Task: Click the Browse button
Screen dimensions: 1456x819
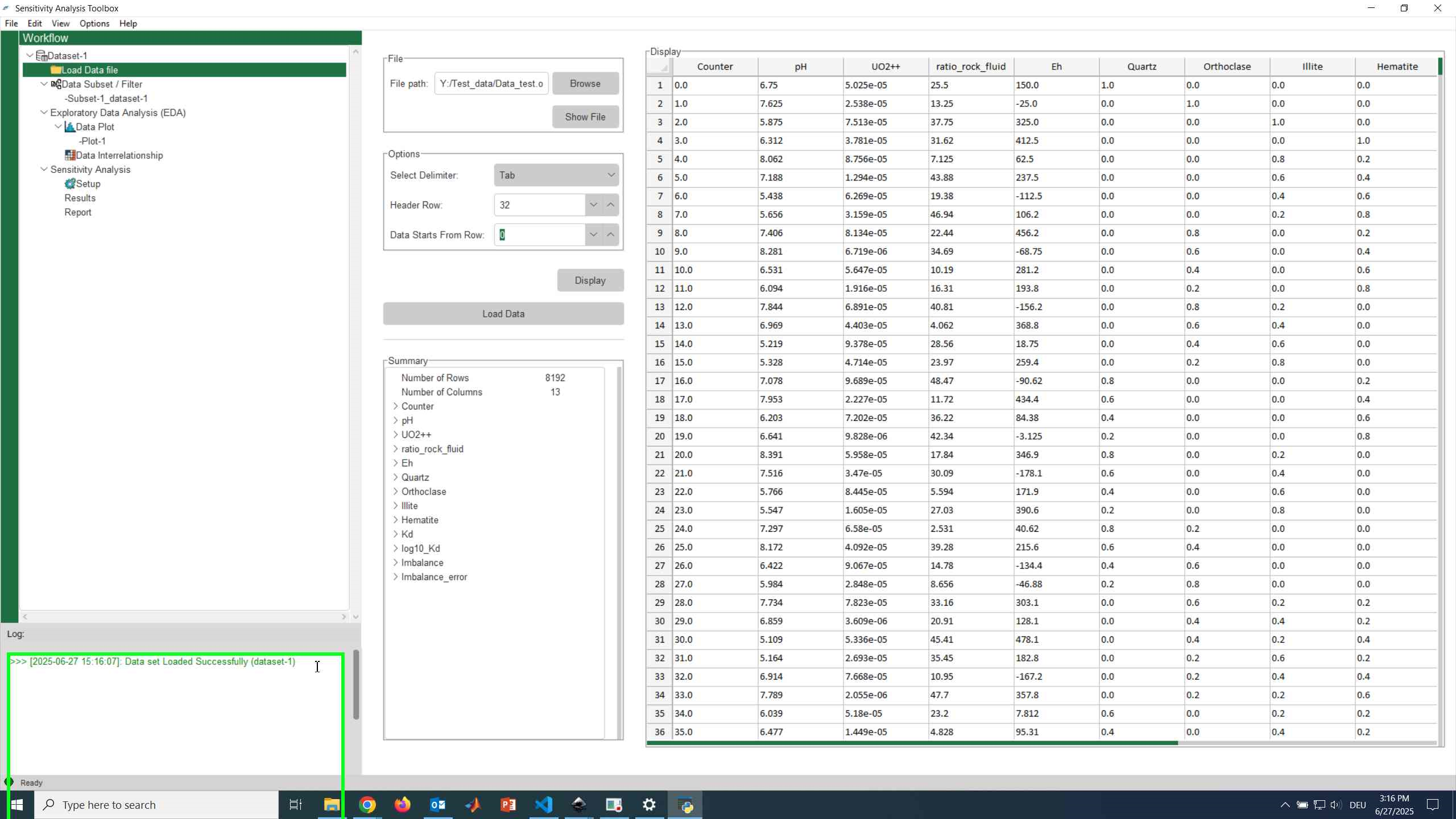Action: coord(585,84)
